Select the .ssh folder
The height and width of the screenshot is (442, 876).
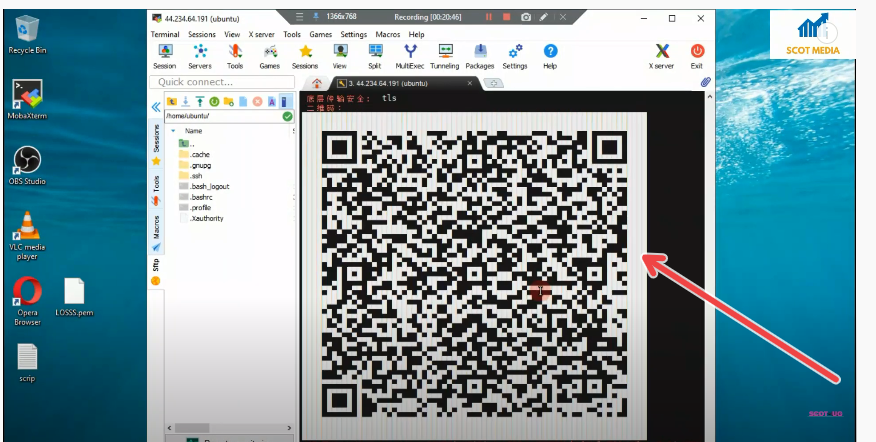pos(191,176)
